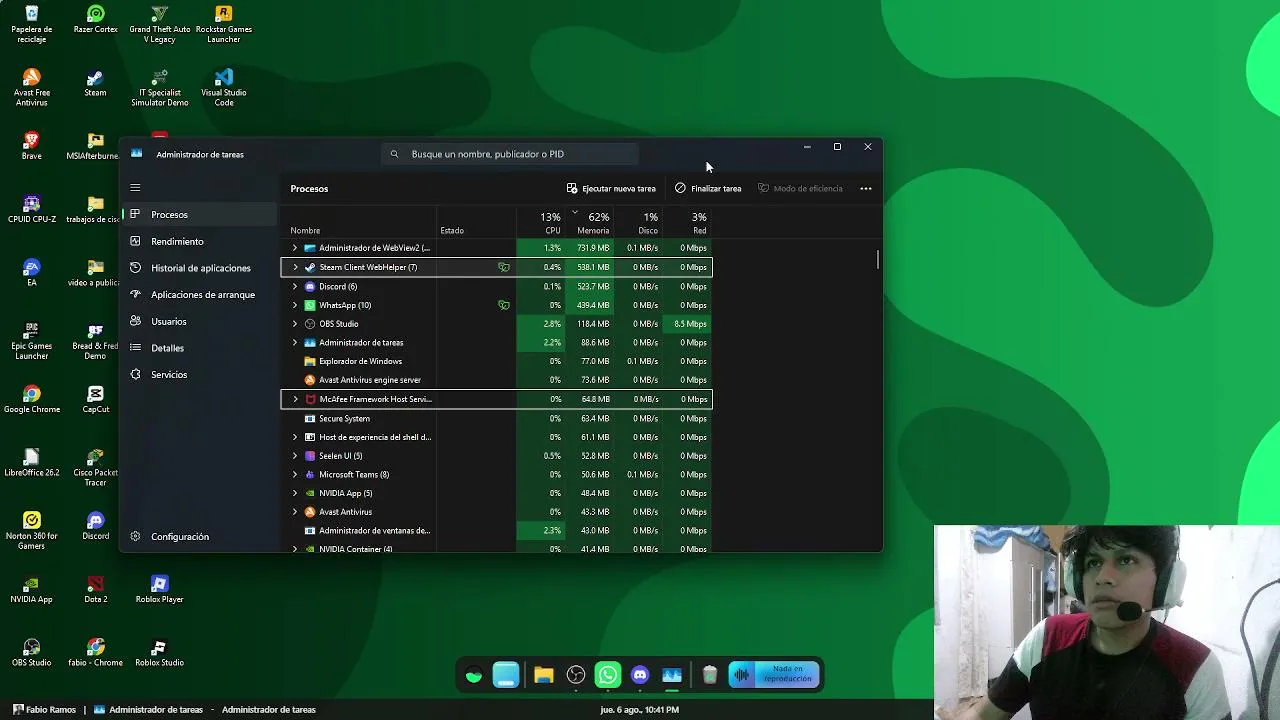Open Configuración in Task Manager sidebar
Screen dimensions: 1280x720
click(199, 536)
